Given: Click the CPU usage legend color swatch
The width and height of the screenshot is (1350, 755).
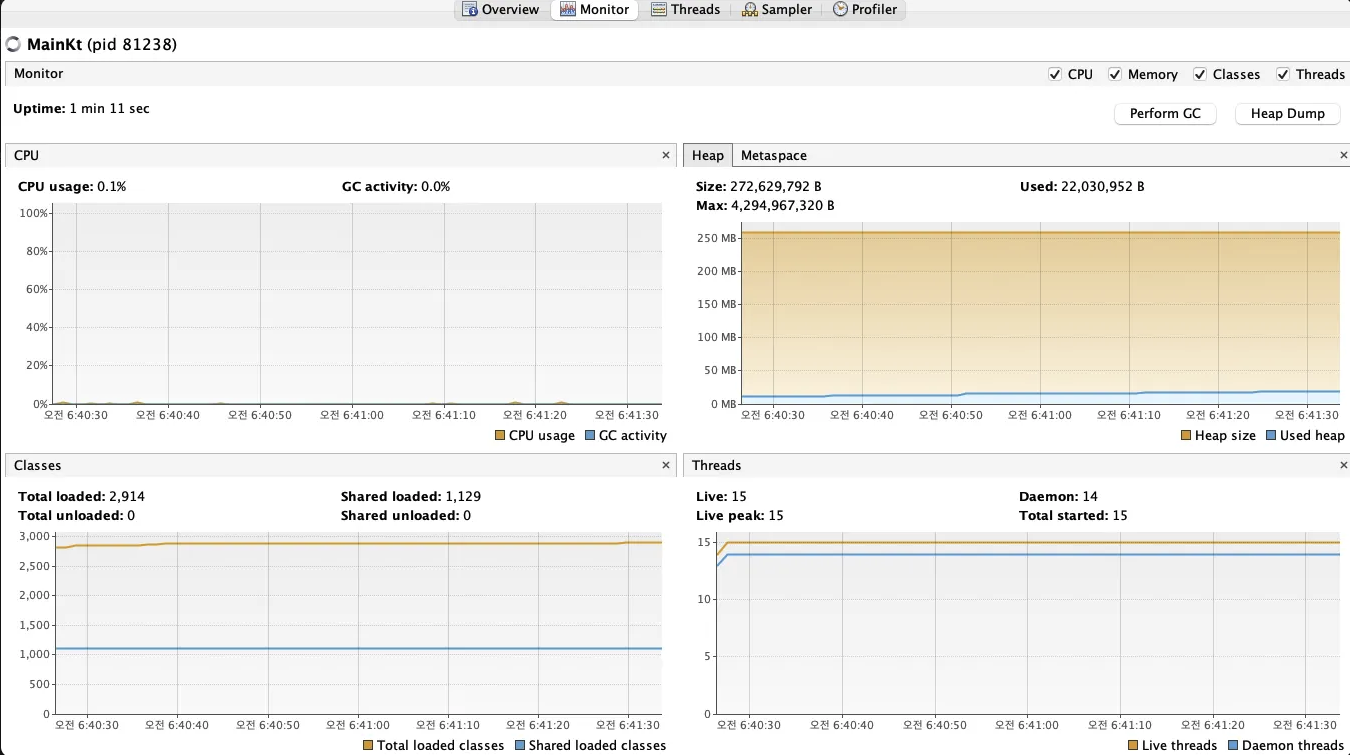Looking at the screenshot, I should point(500,436).
